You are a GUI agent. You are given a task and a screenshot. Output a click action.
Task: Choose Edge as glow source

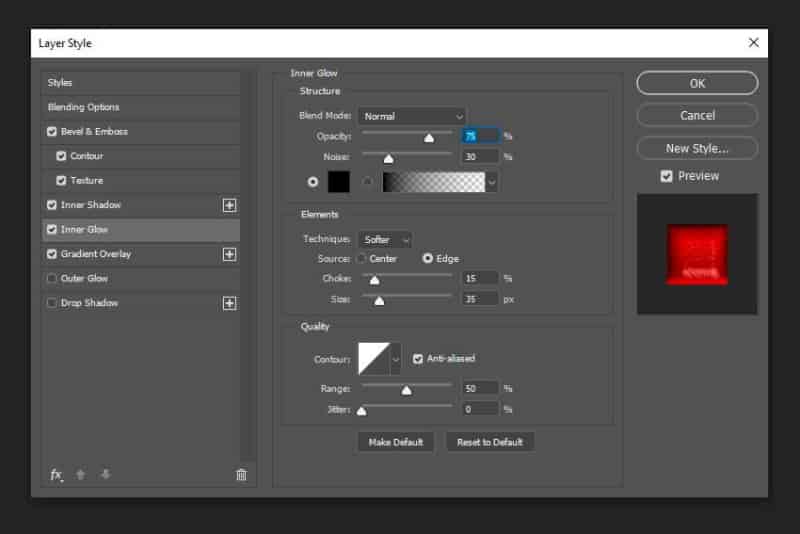[428, 259]
